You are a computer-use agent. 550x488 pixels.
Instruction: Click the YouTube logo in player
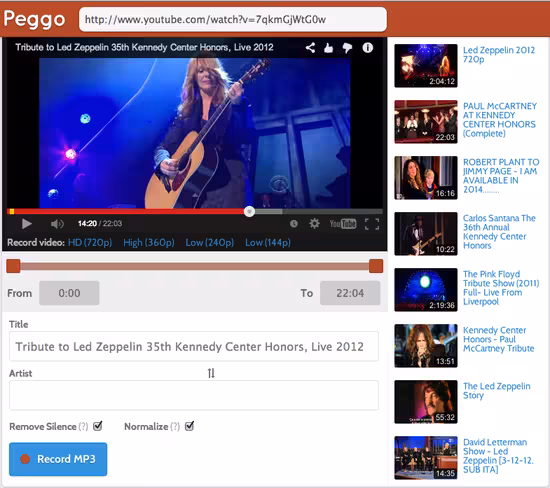[x=343, y=224]
